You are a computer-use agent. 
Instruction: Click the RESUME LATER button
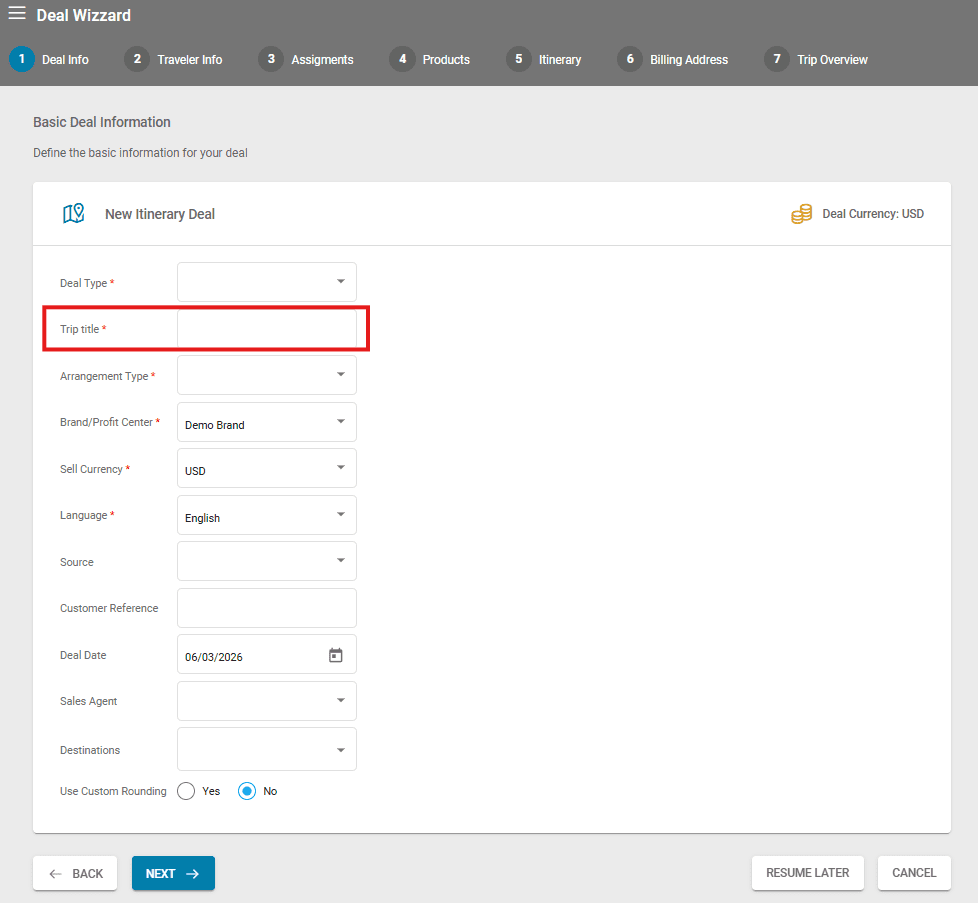click(x=807, y=873)
